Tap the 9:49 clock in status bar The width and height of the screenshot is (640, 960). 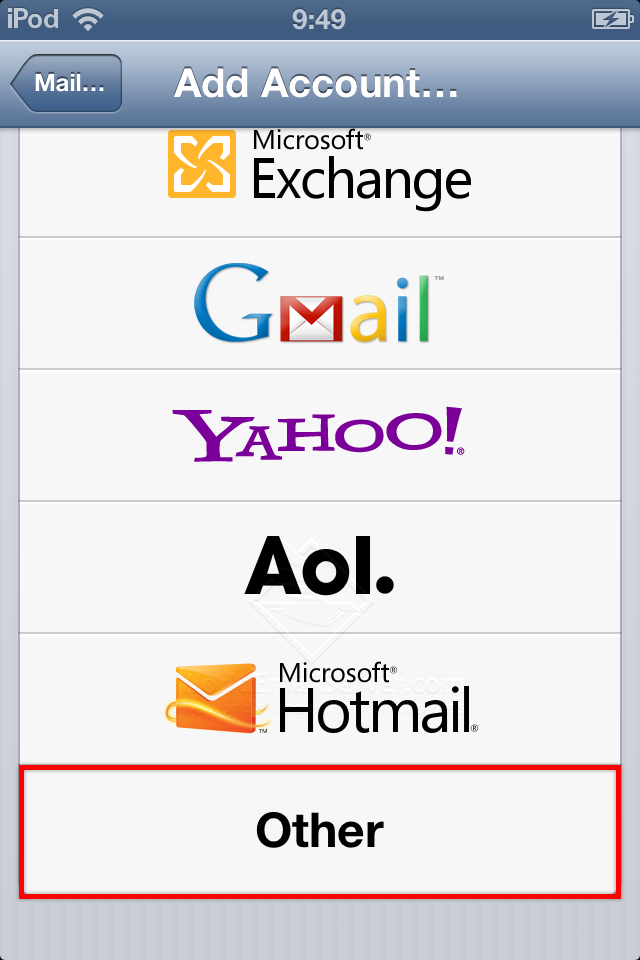(x=318, y=20)
